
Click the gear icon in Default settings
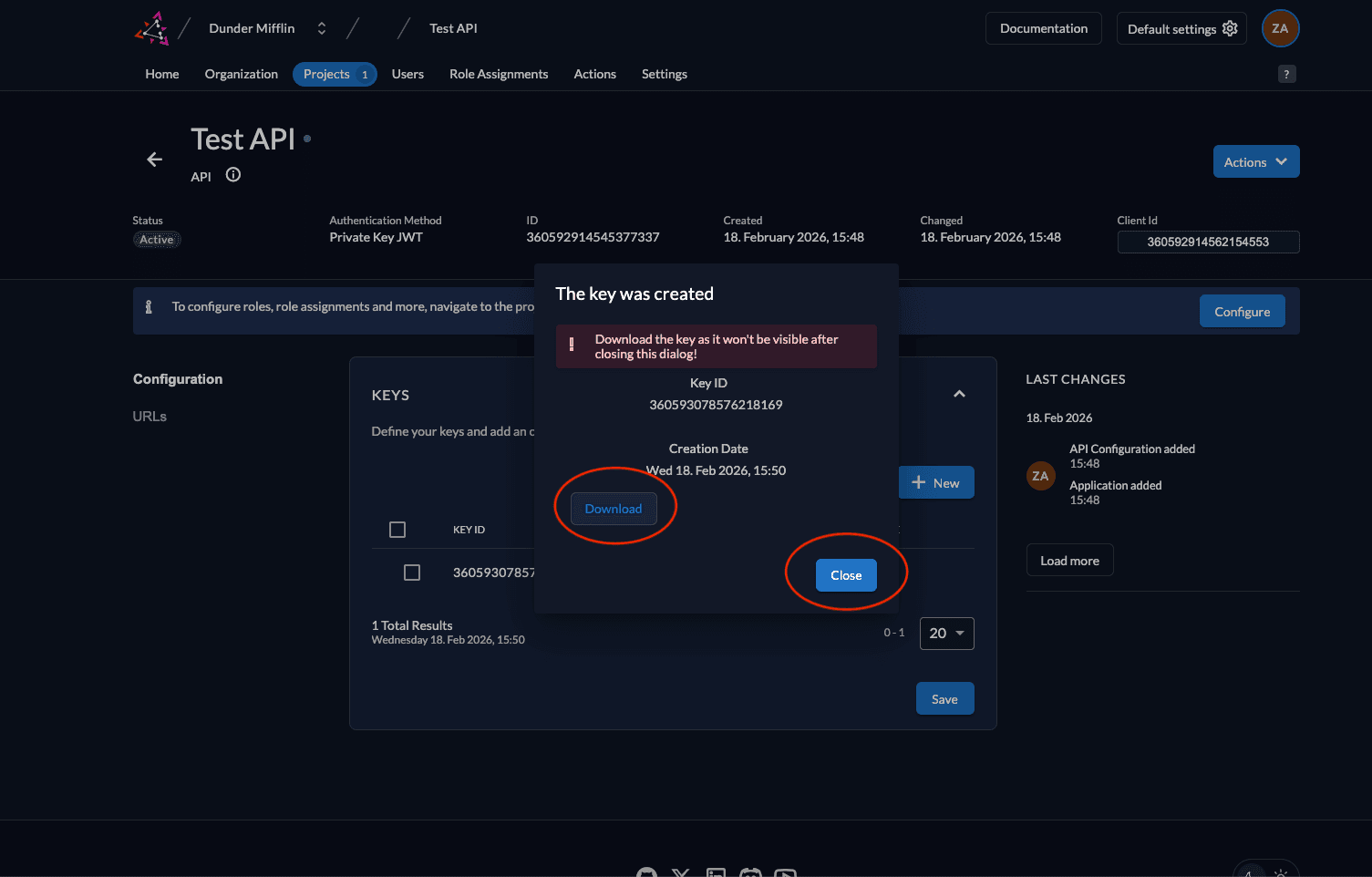tap(1230, 28)
